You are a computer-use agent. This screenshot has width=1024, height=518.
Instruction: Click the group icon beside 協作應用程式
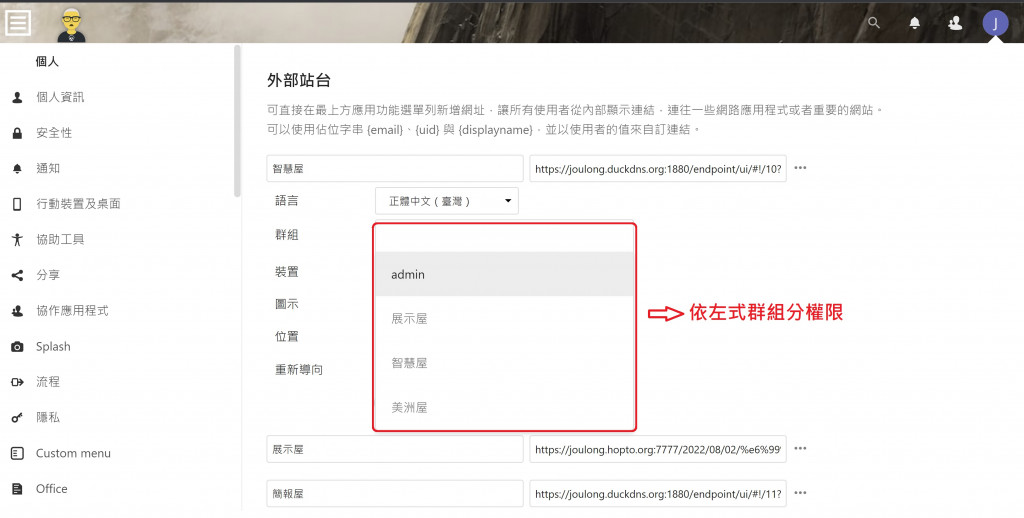[x=18, y=311]
